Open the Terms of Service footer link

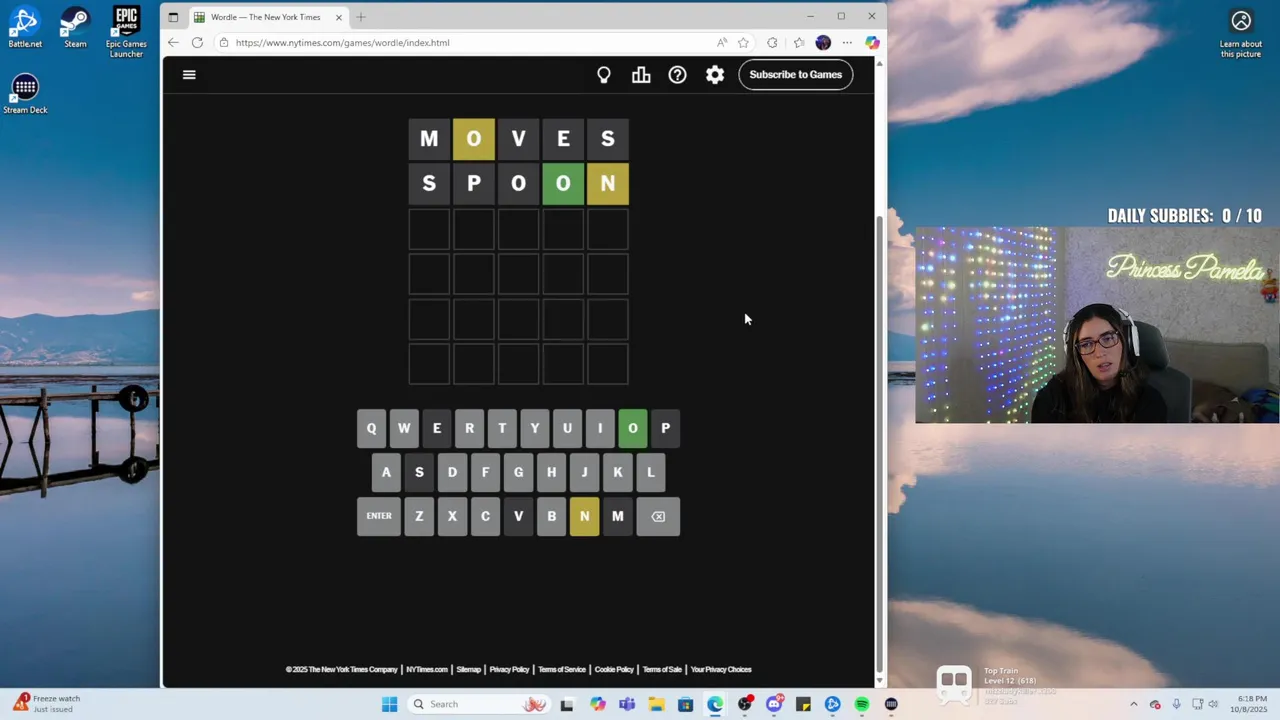(562, 670)
